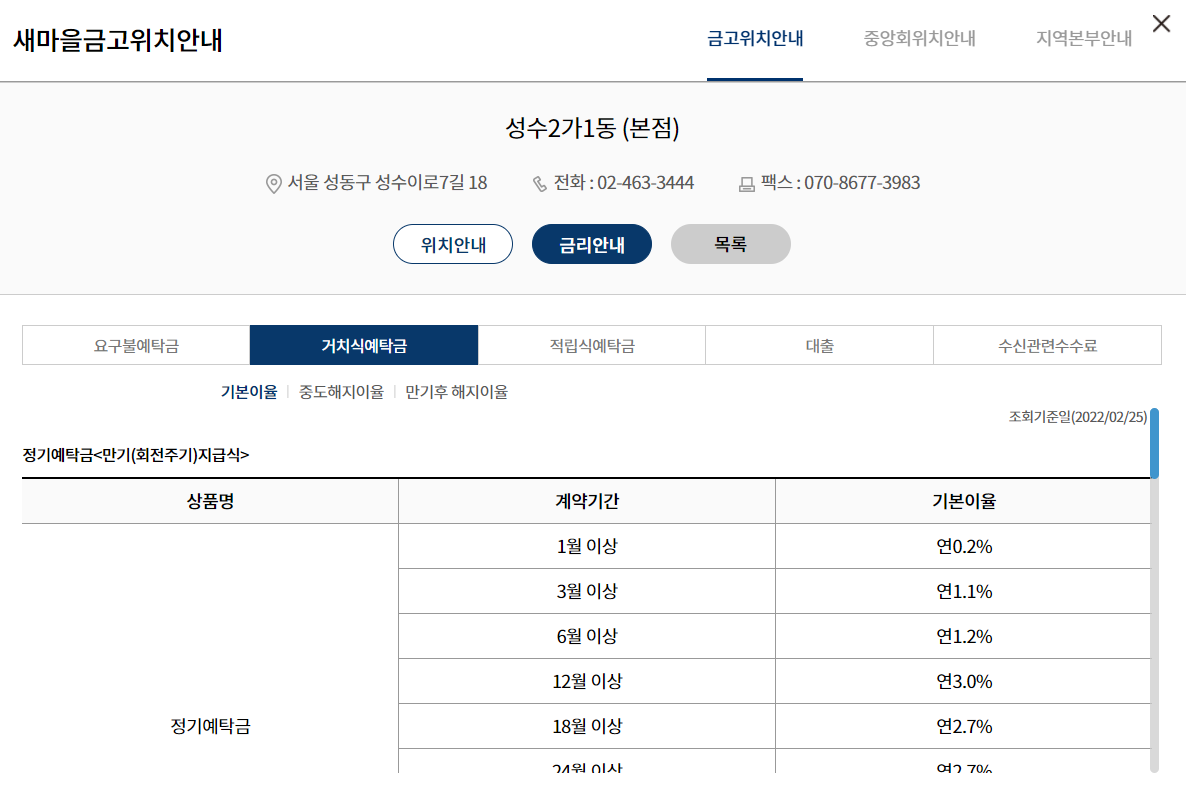This screenshot has height=792, width=1186.
Task: Click the fax icon next to 팩스
Action: (x=747, y=184)
